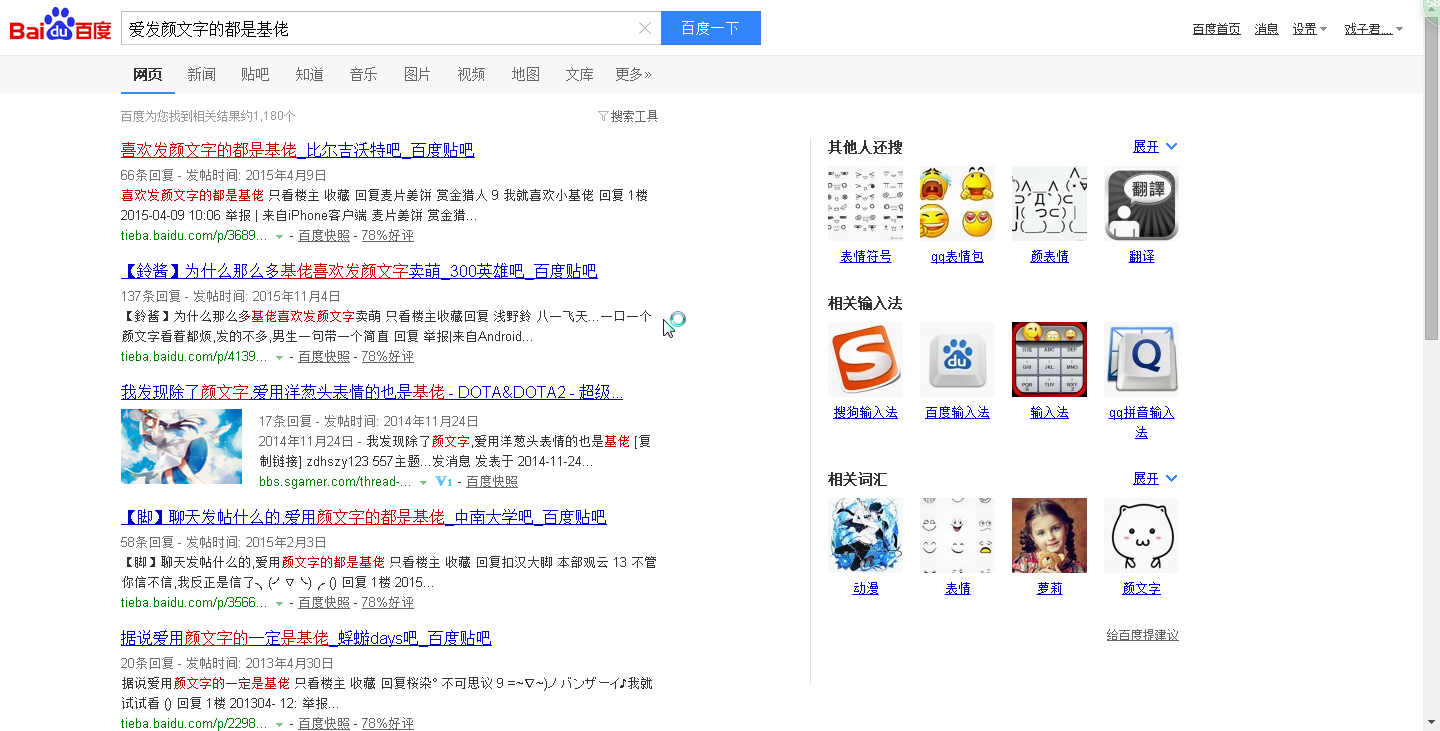
Task: Open the 表情符号 emoticon thumbnail
Action: click(865, 204)
